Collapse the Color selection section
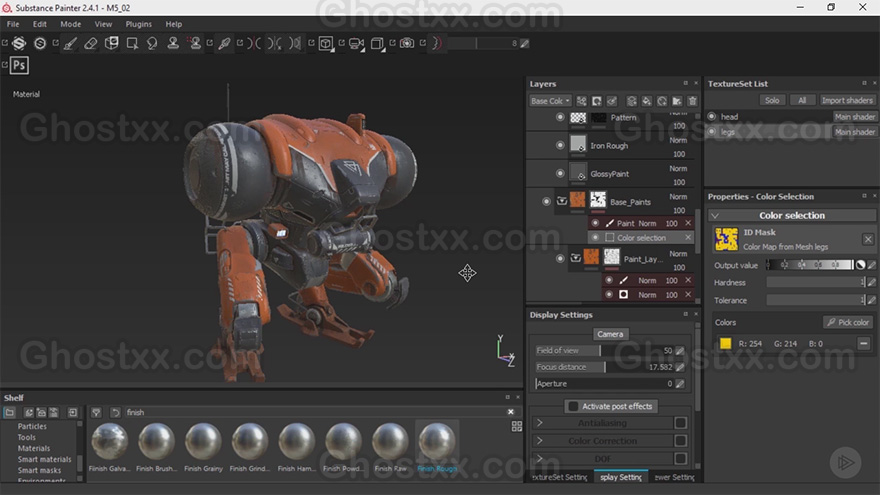The height and width of the screenshot is (495, 880). [x=715, y=216]
